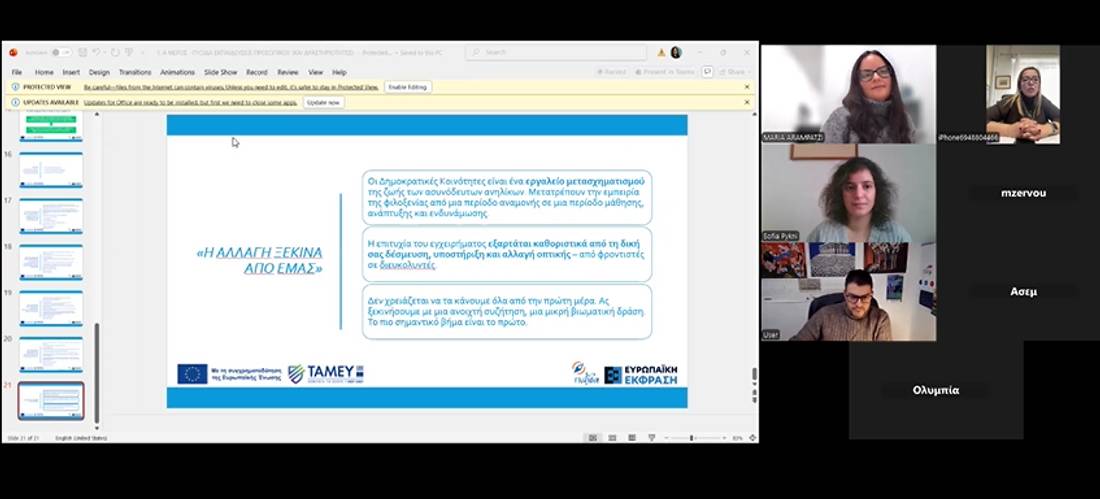Dismiss the Updates Available notification bar

(x=746, y=102)
